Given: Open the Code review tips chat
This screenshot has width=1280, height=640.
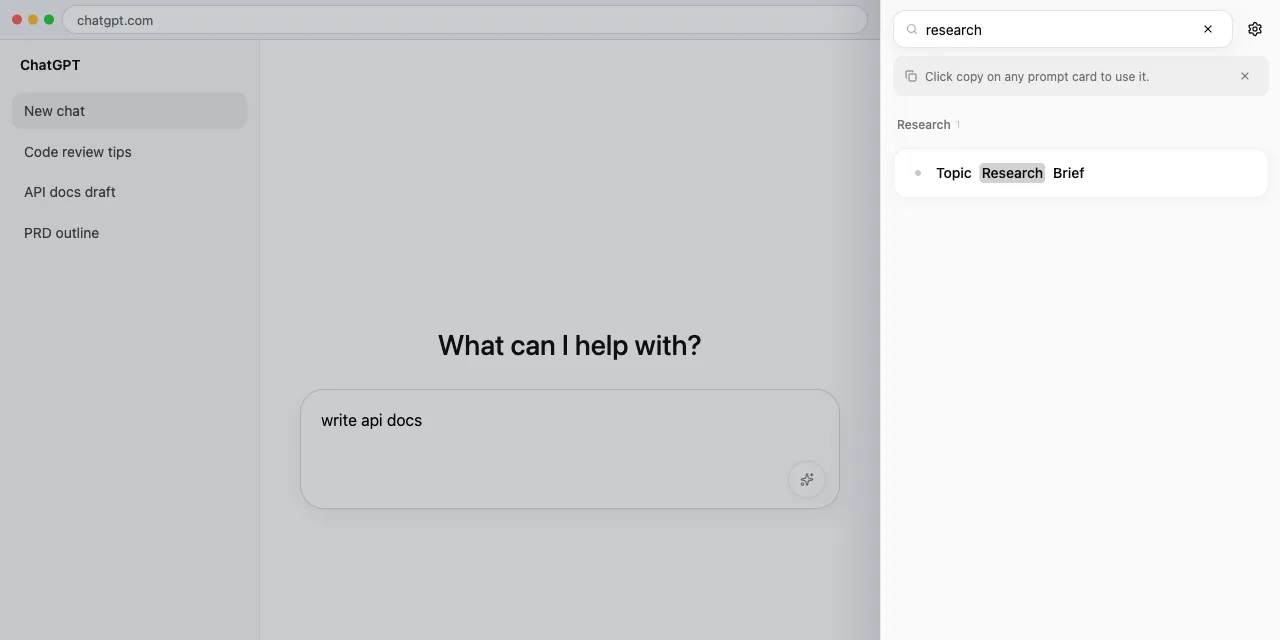Looking at the screenshot, I should [x=130, y=152].
